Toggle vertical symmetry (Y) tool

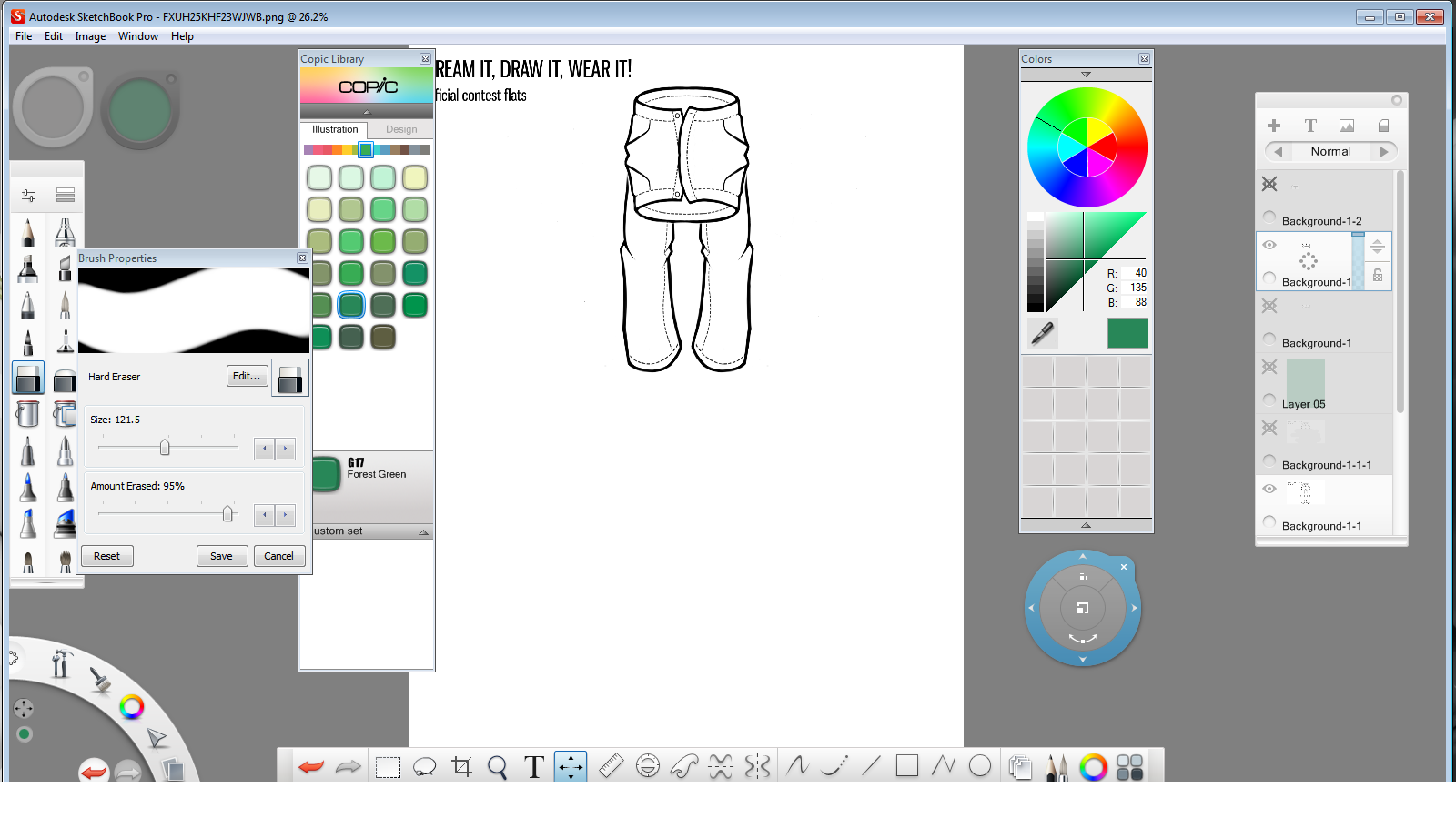(757, 766)
